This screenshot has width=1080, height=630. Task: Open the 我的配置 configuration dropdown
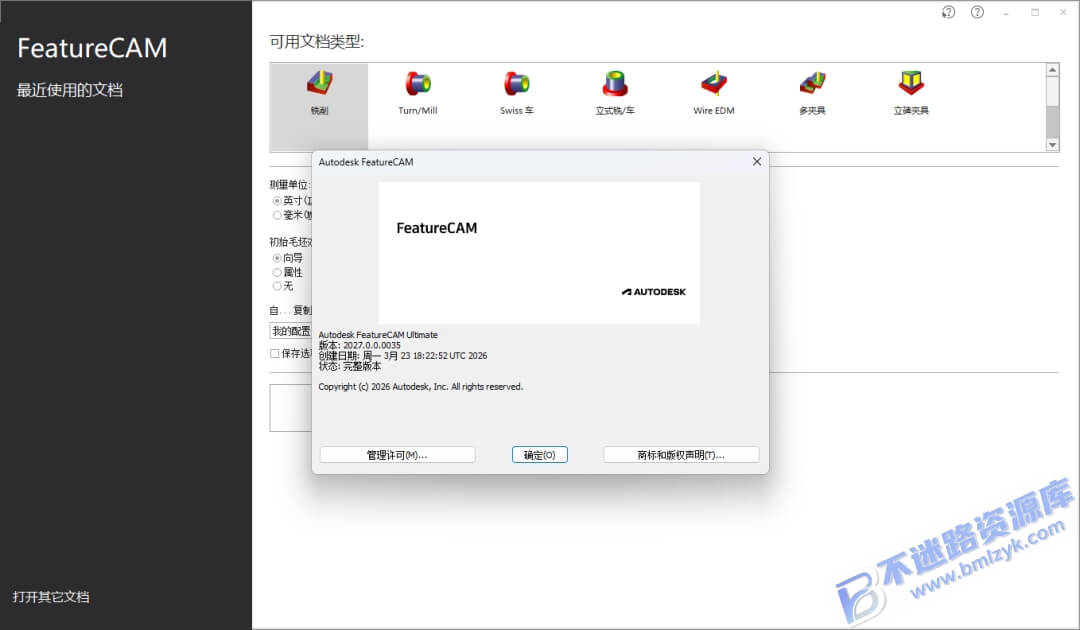click(291, 331)
